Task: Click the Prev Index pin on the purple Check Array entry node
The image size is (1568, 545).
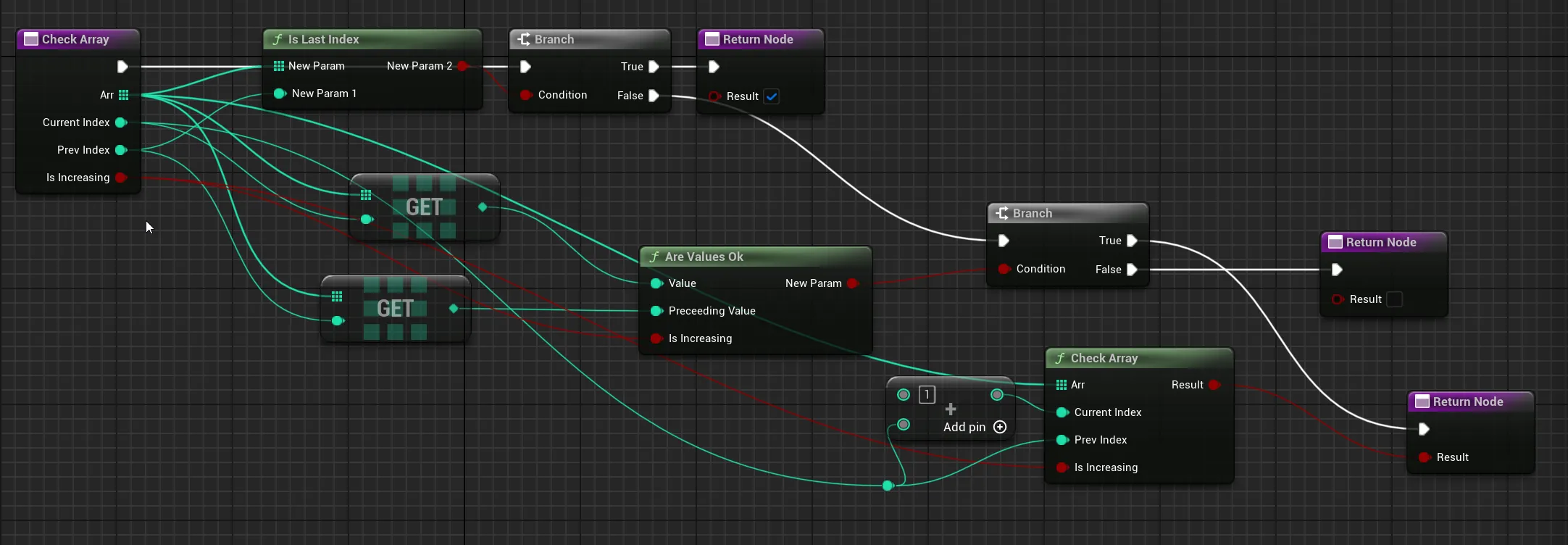Action: (121, 150)
